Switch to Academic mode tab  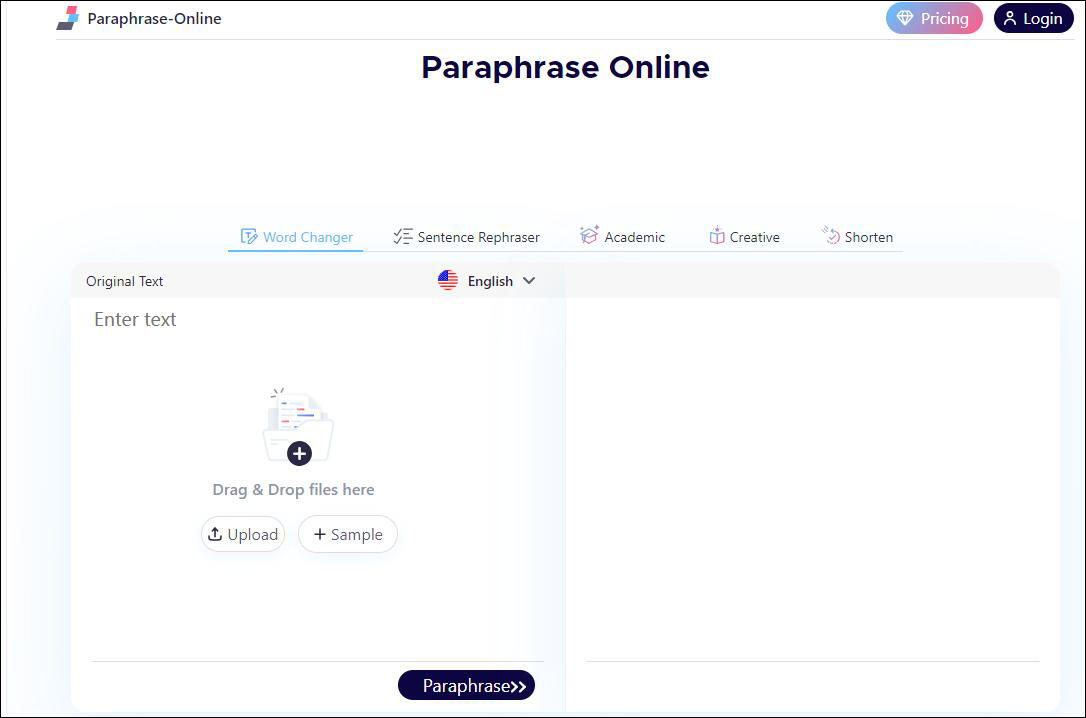point(622,237)
